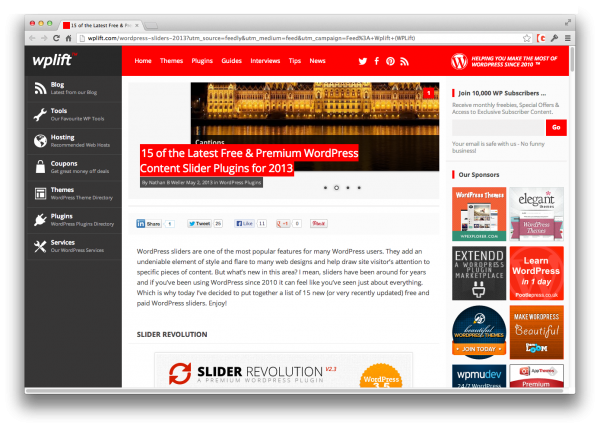
Task: Click the red Go subscribe button
Action: point(556,128)
